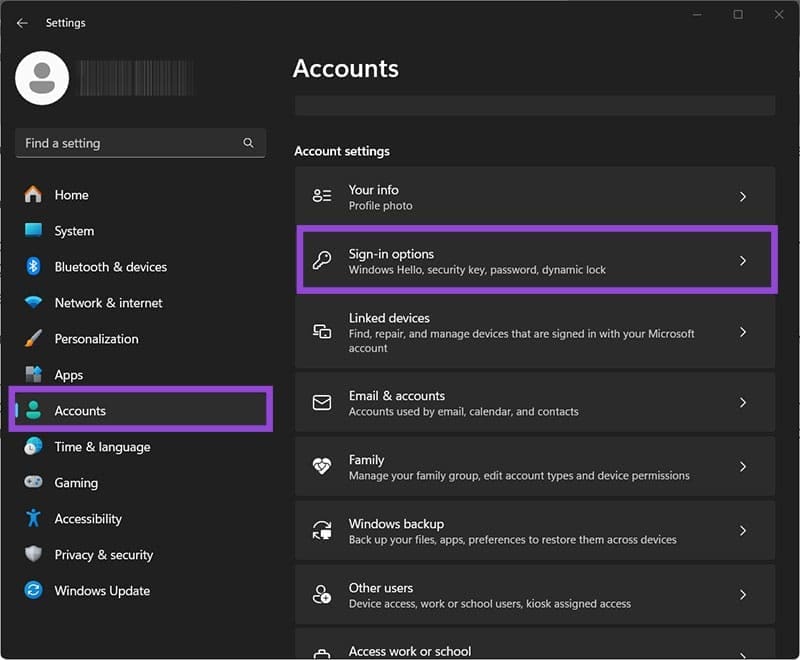Expand Linked devices chevron arrow
Screen dimensions: 800x660
(742, 332)
